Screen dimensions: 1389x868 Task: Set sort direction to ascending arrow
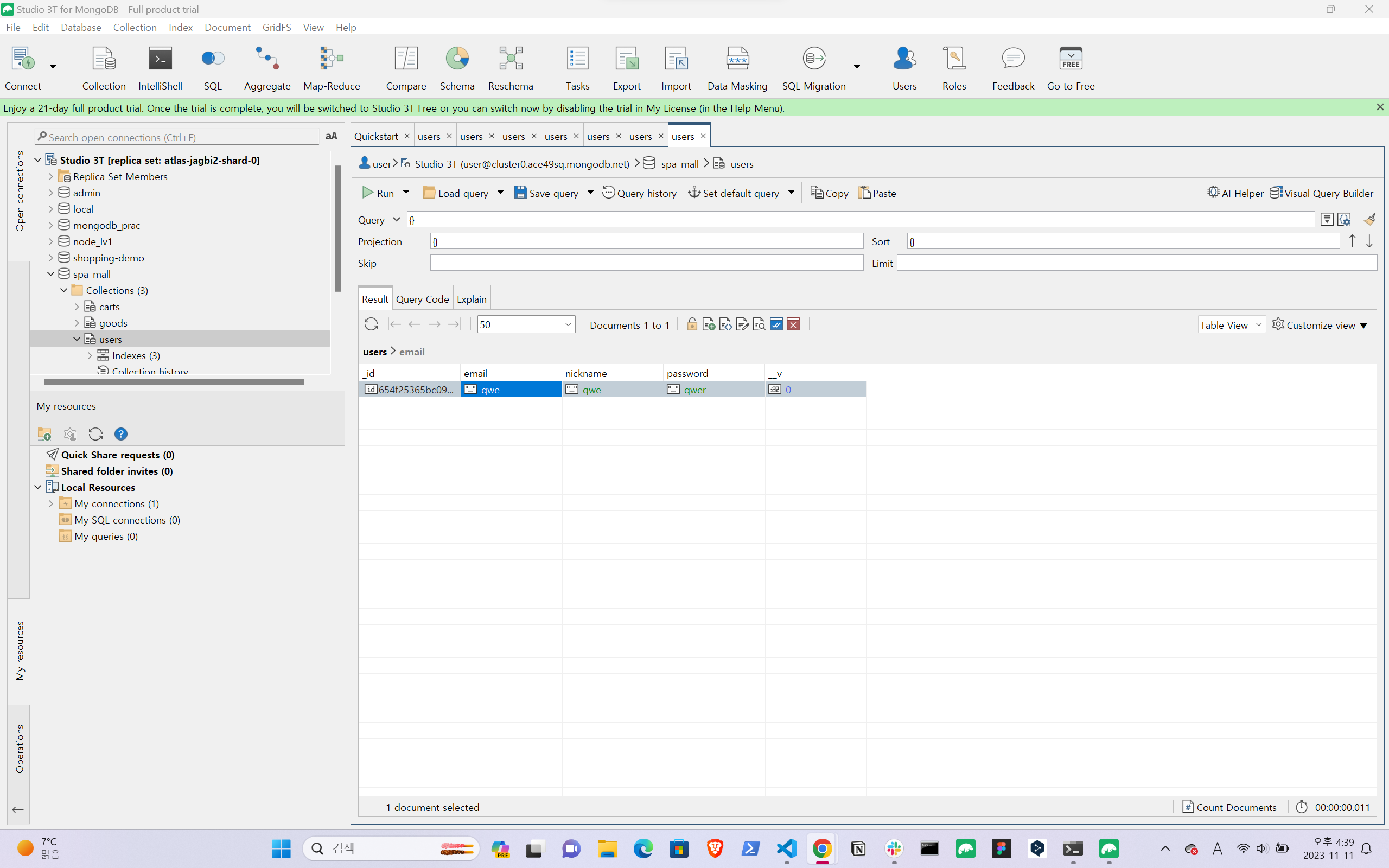pyautogui.click(x=1352, y=241)
